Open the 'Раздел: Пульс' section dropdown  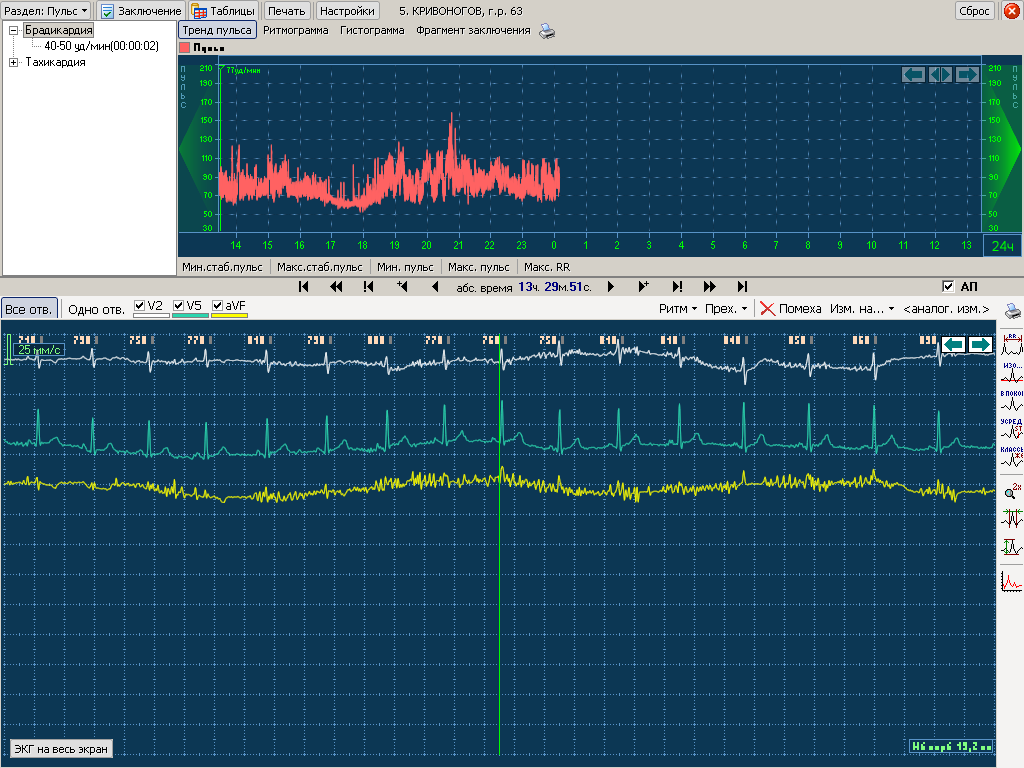coord(46,11)
